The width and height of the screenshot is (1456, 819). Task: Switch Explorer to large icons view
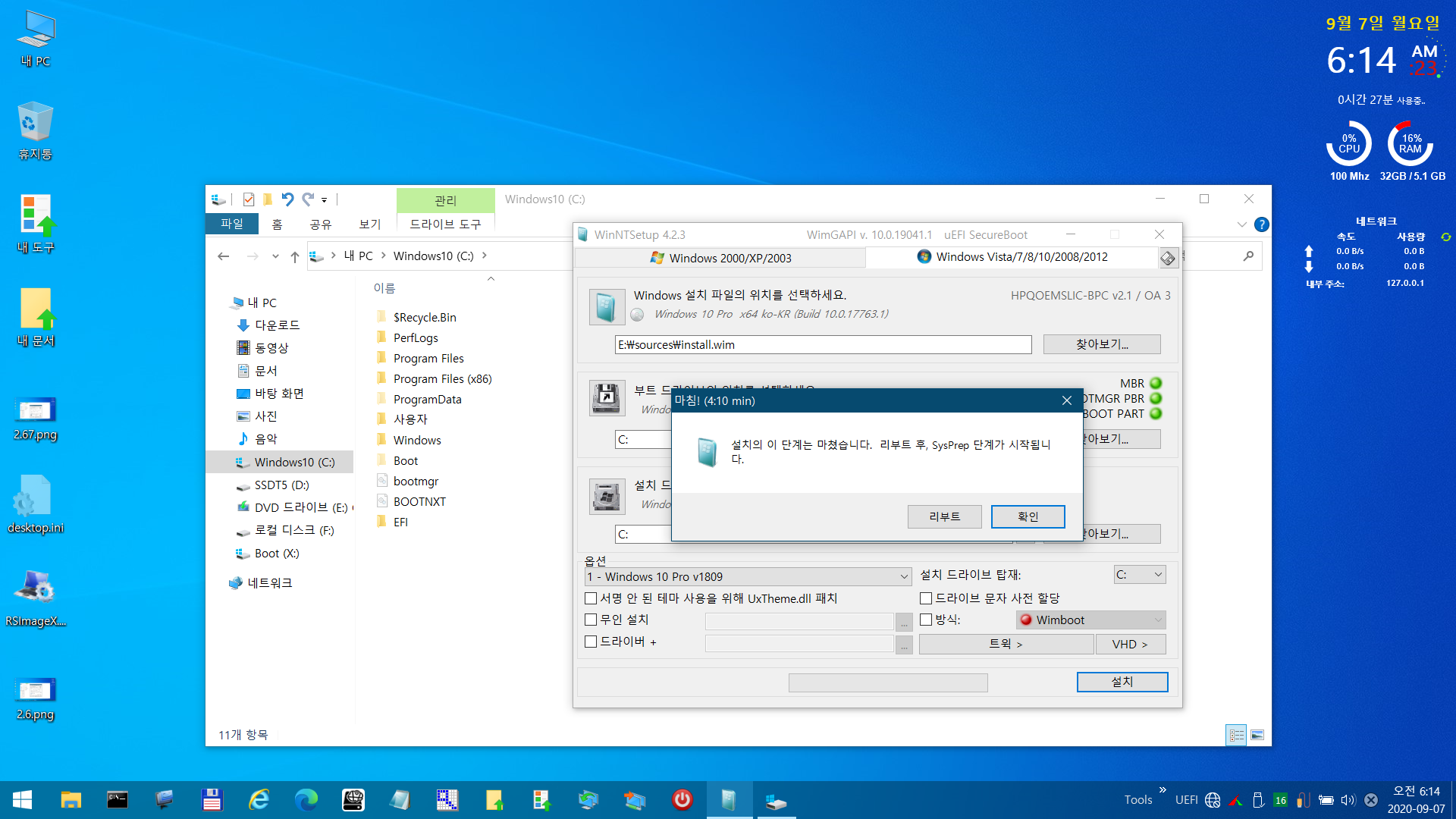pos(1257,735)
